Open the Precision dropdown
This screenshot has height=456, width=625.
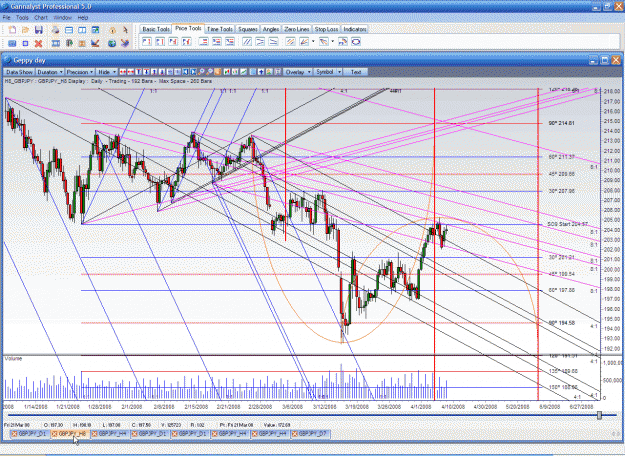pyautogui.click(x=80, y=72)
